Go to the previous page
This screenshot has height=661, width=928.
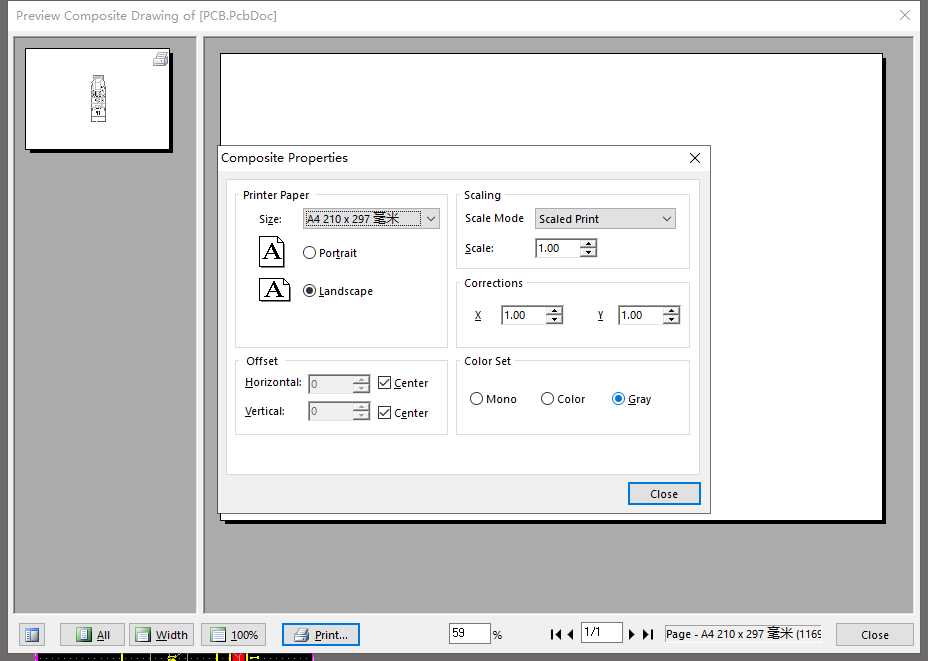(571, 634)
